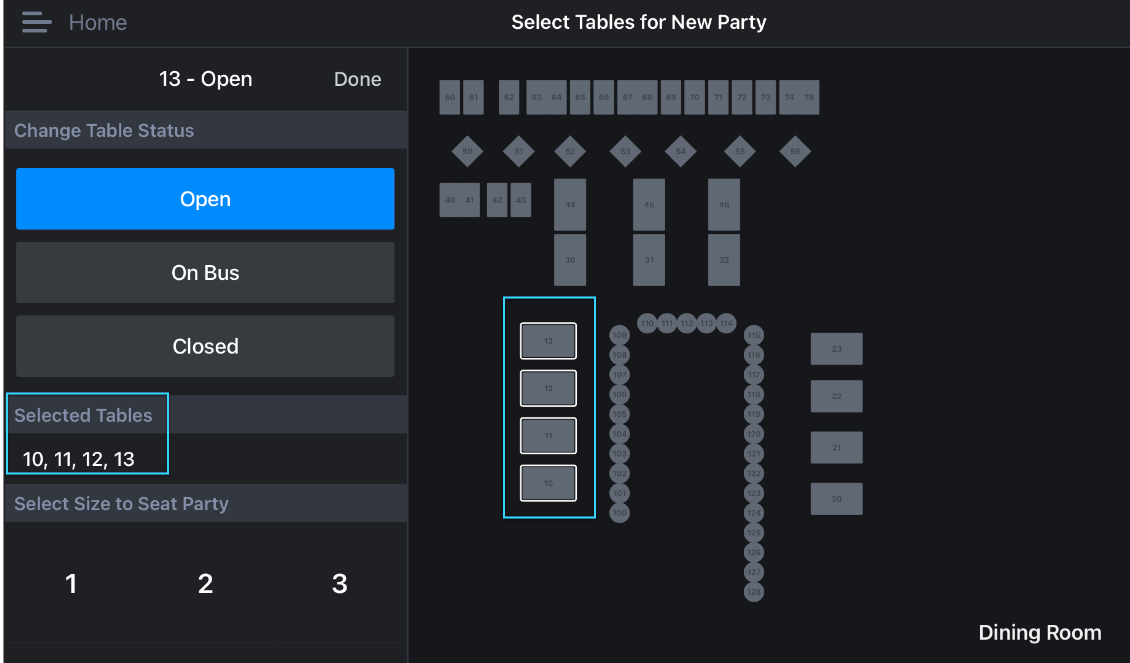Select round bar seat 112

(687, 323)
